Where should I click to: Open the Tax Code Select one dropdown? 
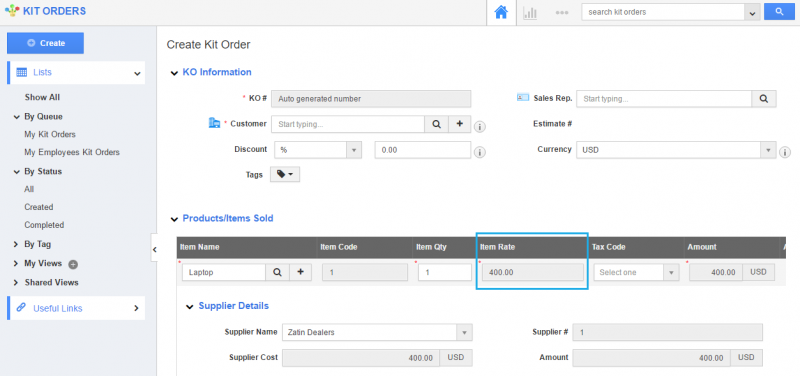click(637, 272)
